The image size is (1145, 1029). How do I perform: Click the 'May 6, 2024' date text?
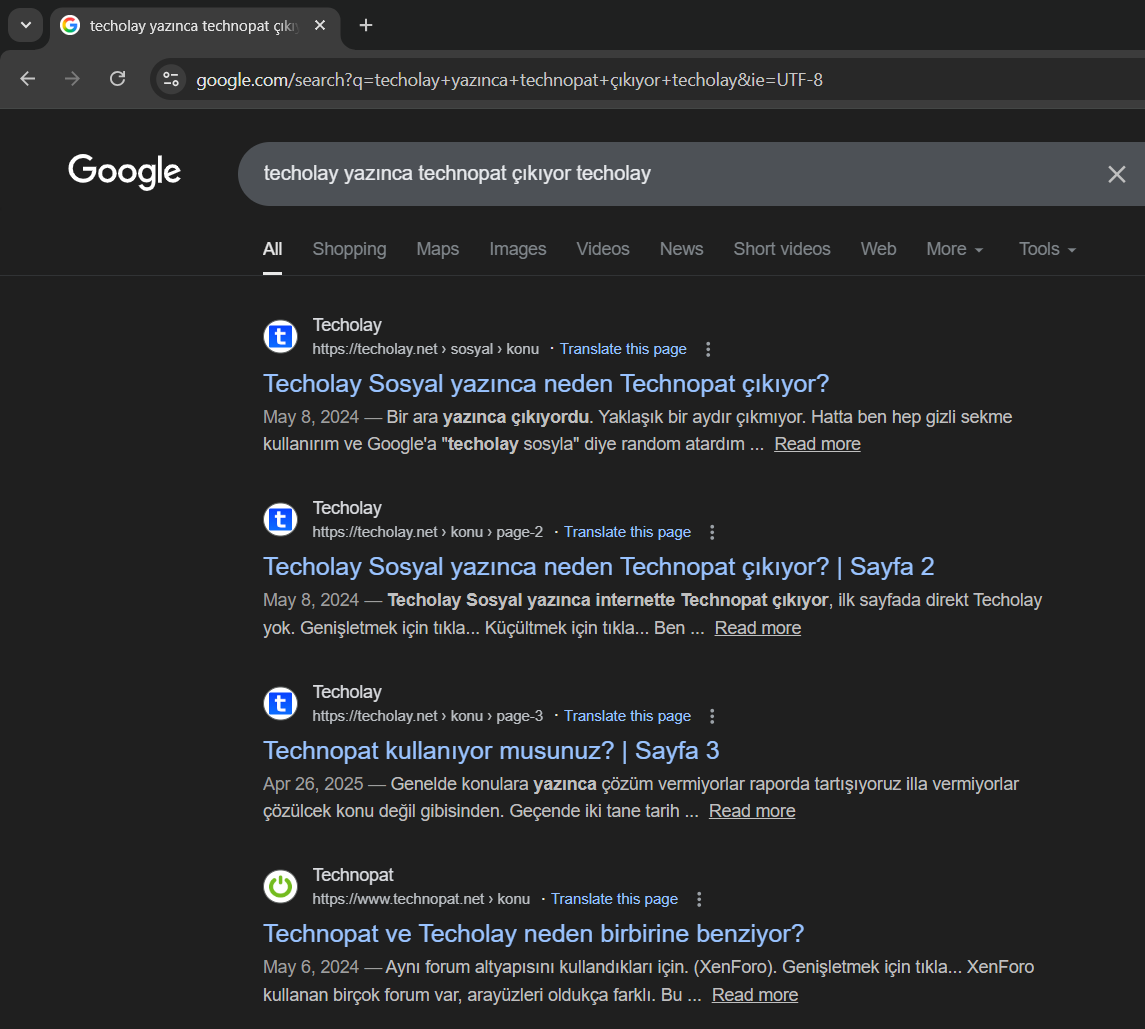tap(310, 967)
